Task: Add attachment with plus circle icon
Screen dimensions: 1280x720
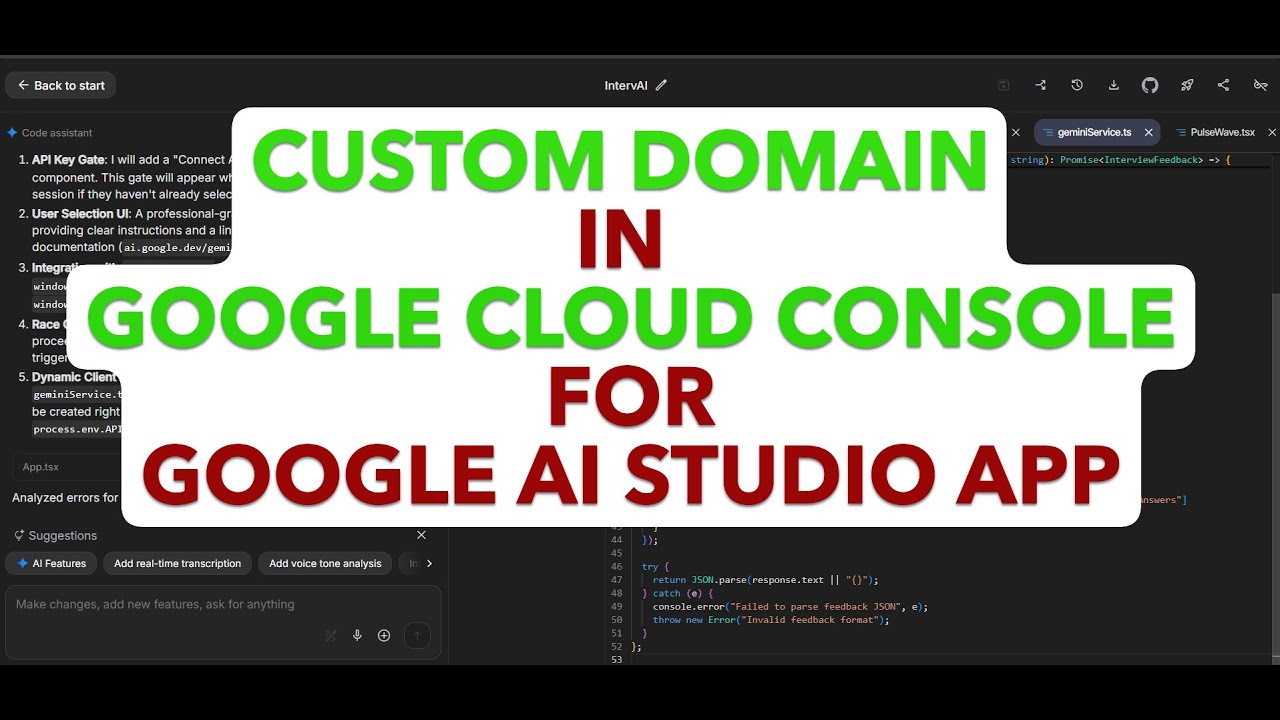Action: (x=384, y=635)
